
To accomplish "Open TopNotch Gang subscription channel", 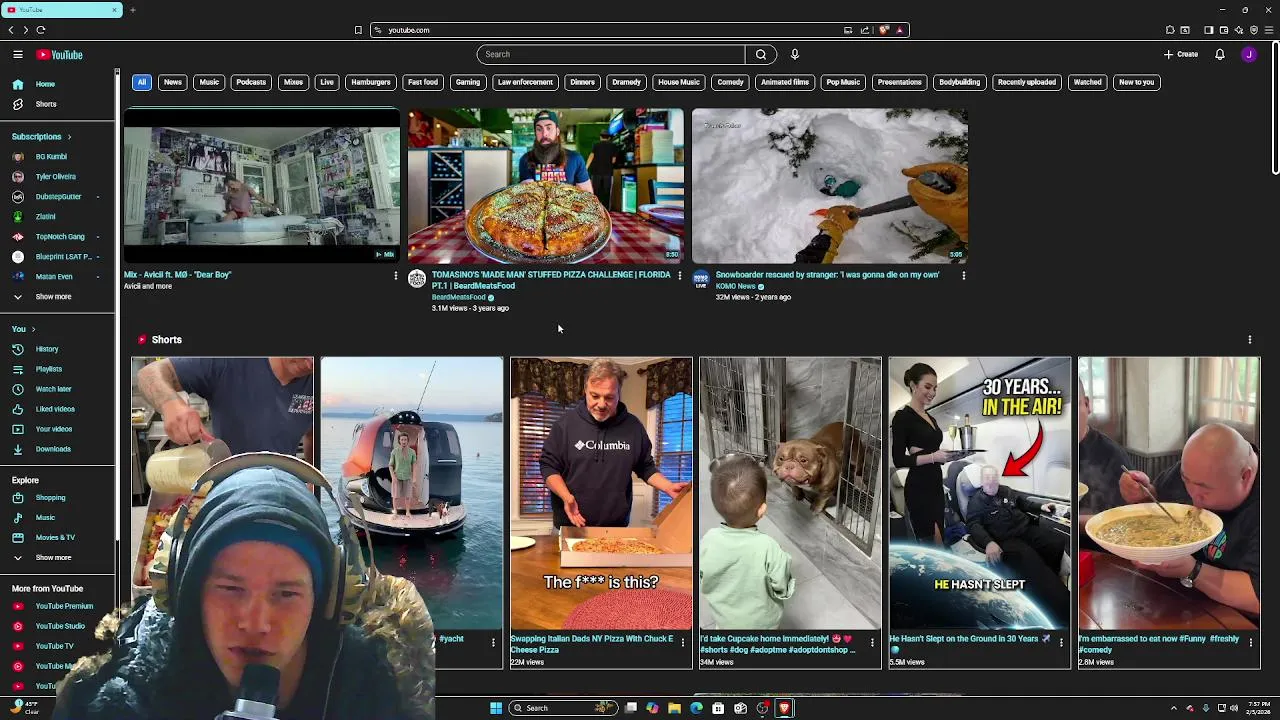I will 58,237.
